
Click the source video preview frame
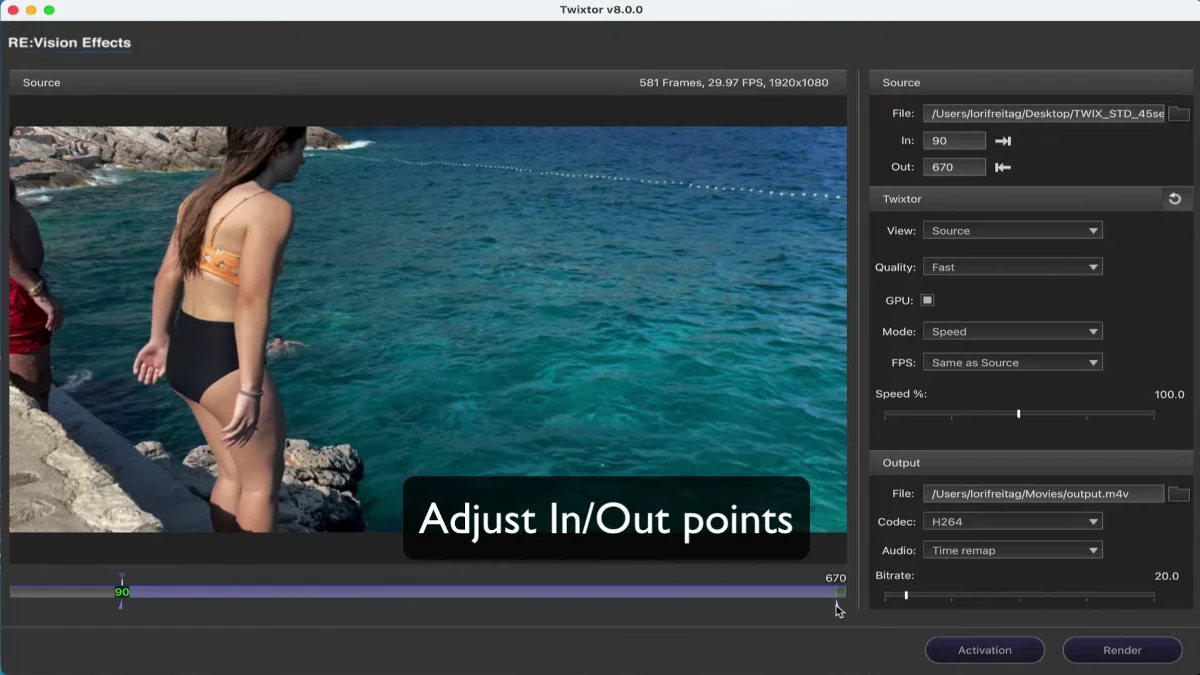[x=428, y=329]
